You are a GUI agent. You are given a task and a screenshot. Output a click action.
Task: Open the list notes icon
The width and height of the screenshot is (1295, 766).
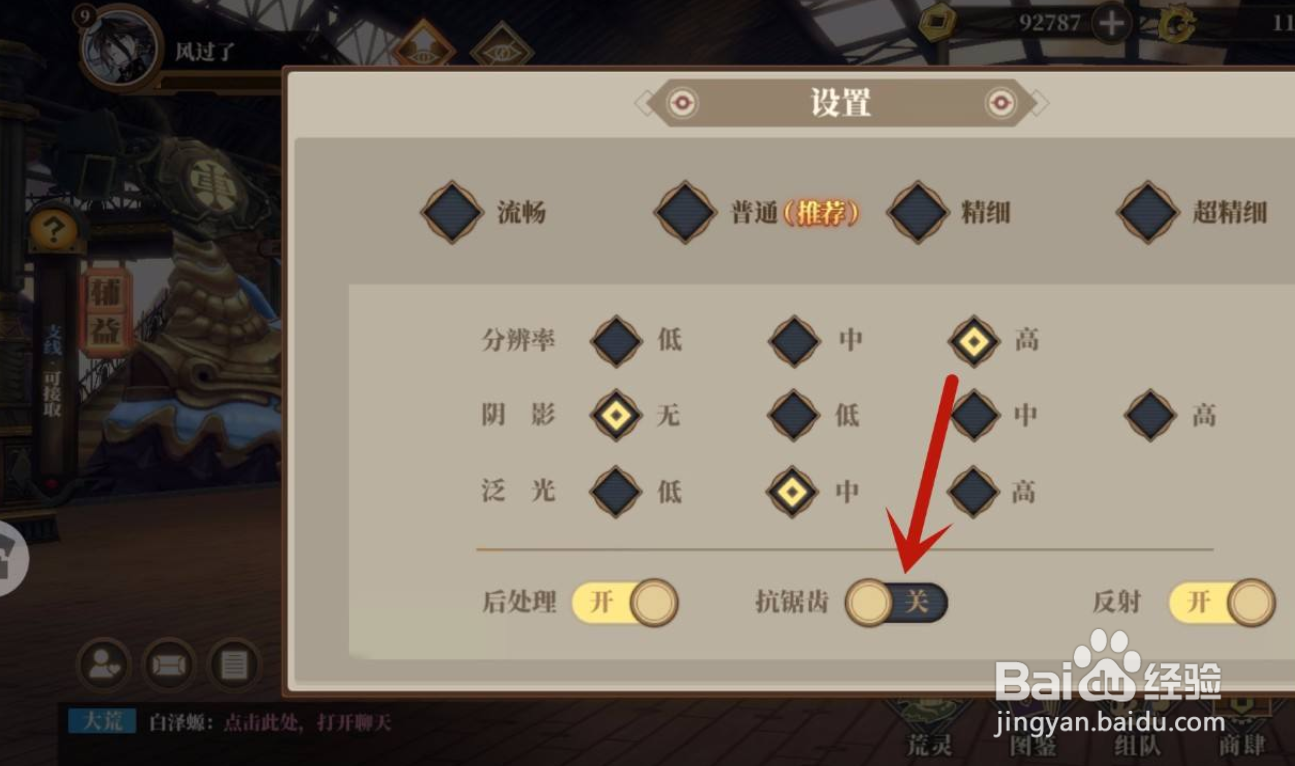(x=234, y=665)
